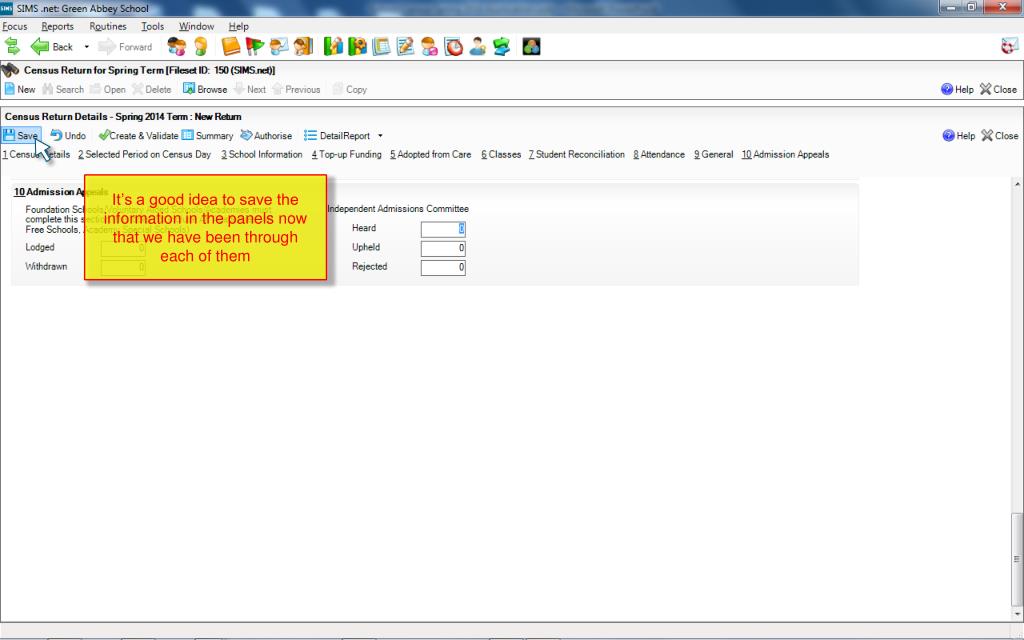This screenshot has height=640, width=1024.
Task: Click the green swap arrows icon in the toolbar
Action: click(x=12, y=46)
